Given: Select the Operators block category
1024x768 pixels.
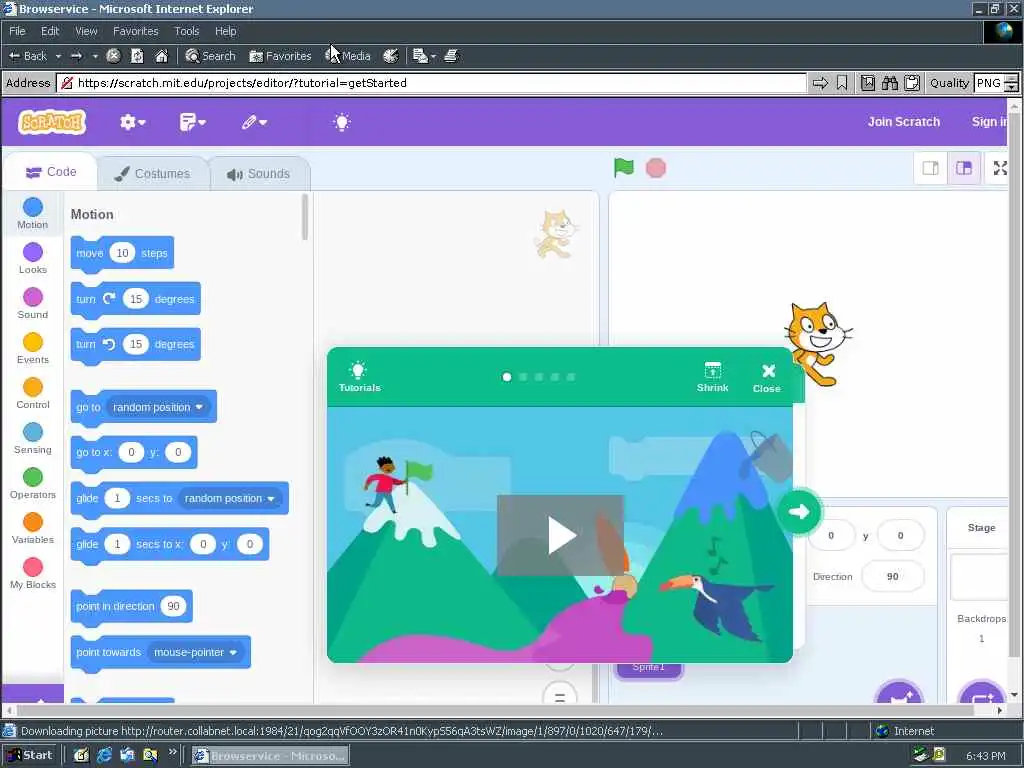Looking at the screenshot, I should 33,484.
